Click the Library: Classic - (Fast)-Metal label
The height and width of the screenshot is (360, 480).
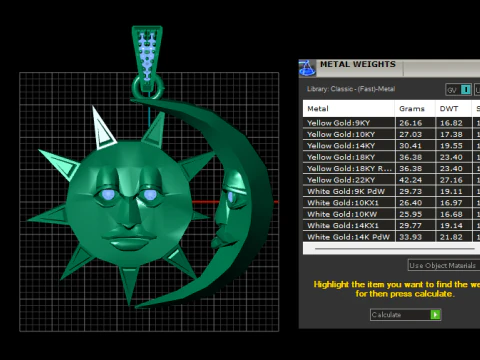[x=351, y=89]
